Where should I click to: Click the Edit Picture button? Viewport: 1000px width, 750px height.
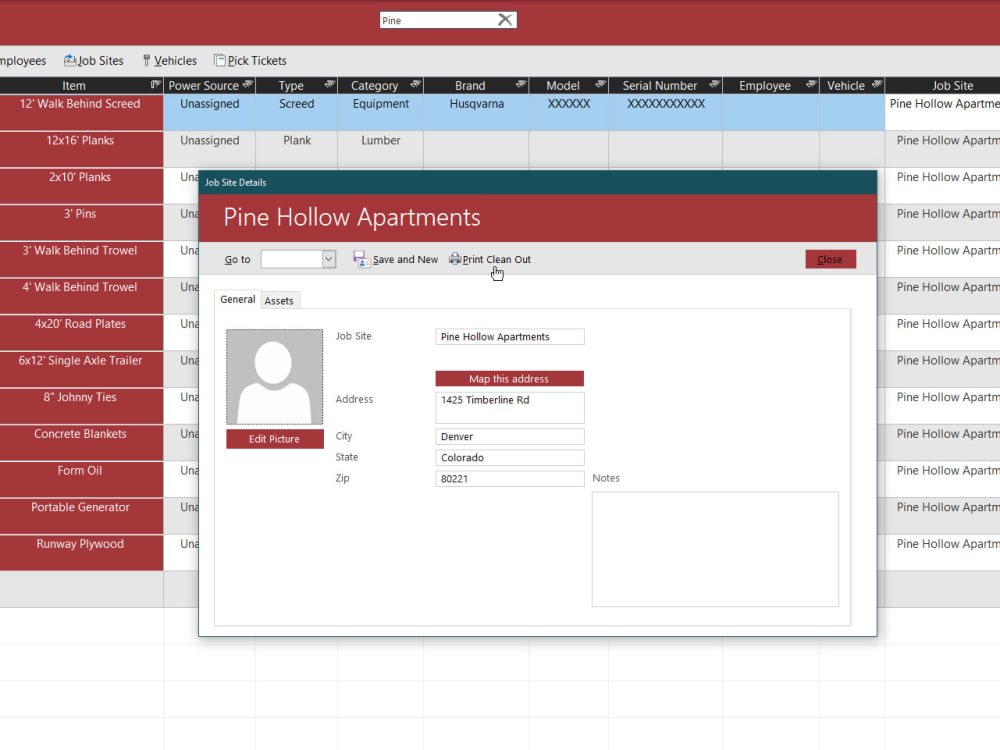pos(274,439)
